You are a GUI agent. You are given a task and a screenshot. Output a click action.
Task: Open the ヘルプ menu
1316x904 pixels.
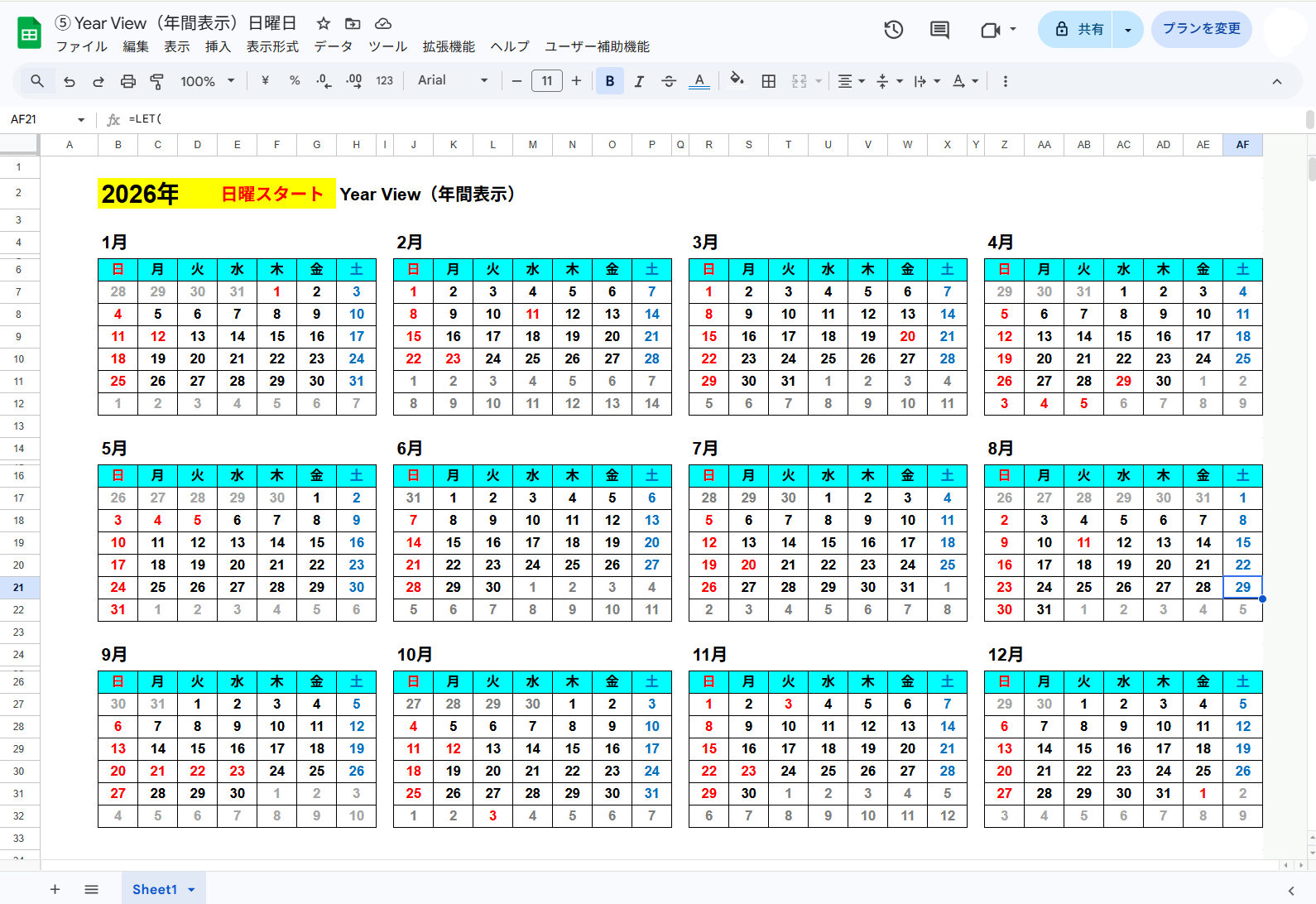tap(509, 46)
